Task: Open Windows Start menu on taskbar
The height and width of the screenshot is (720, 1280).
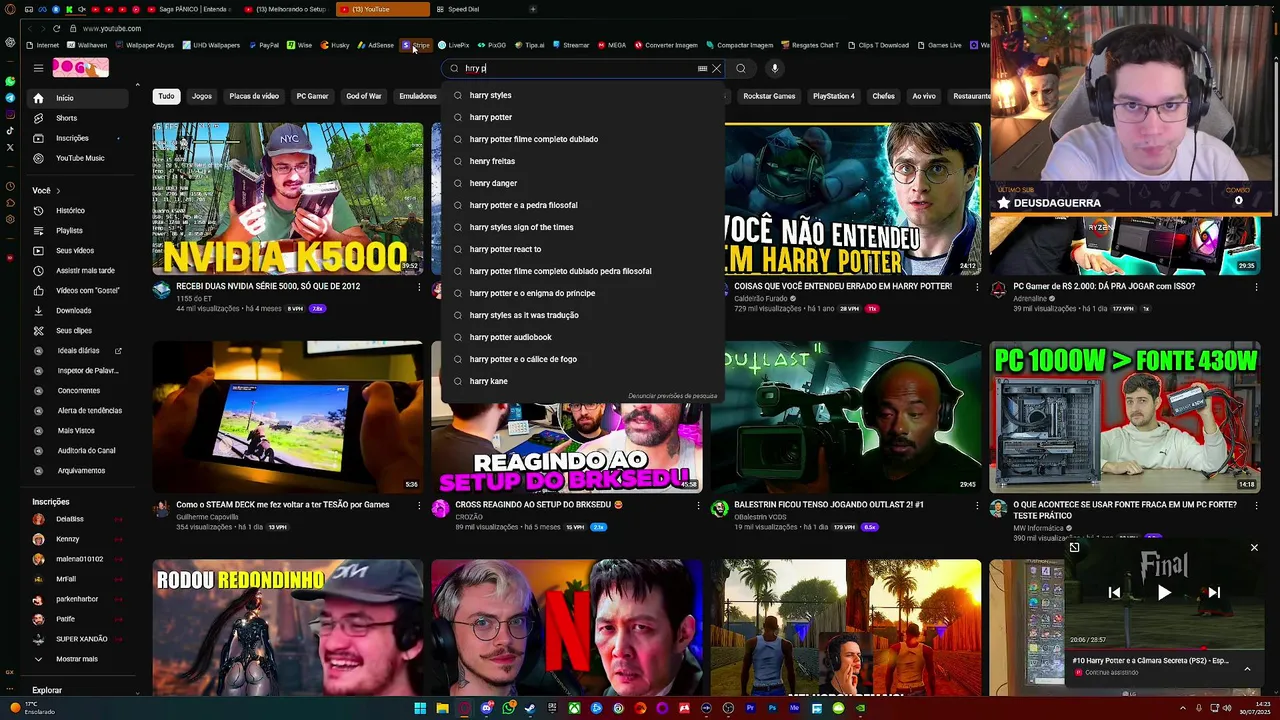Action: [x=421, y=708]
